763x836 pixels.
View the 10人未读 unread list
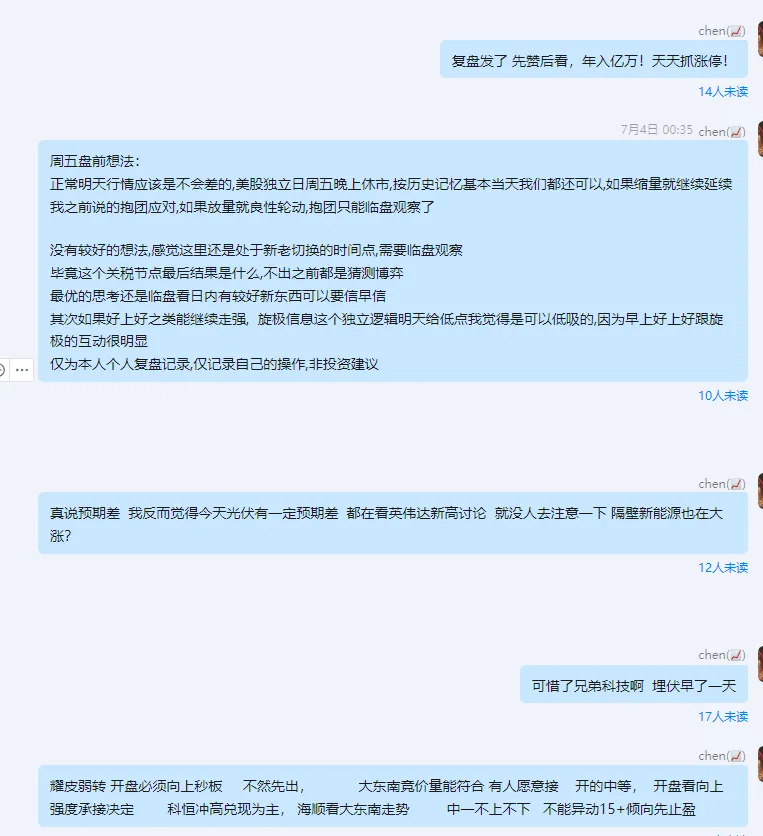click(723, 396)
